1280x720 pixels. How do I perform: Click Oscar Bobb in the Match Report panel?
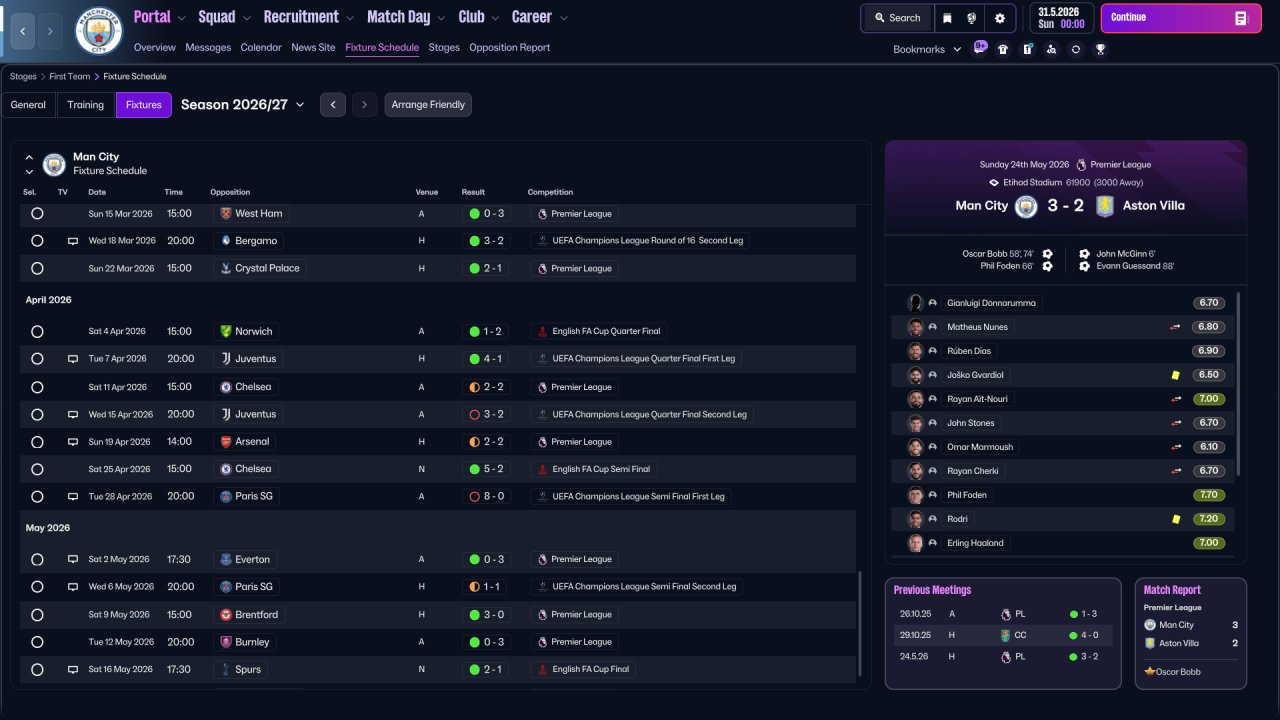(x=1178, y=672)
